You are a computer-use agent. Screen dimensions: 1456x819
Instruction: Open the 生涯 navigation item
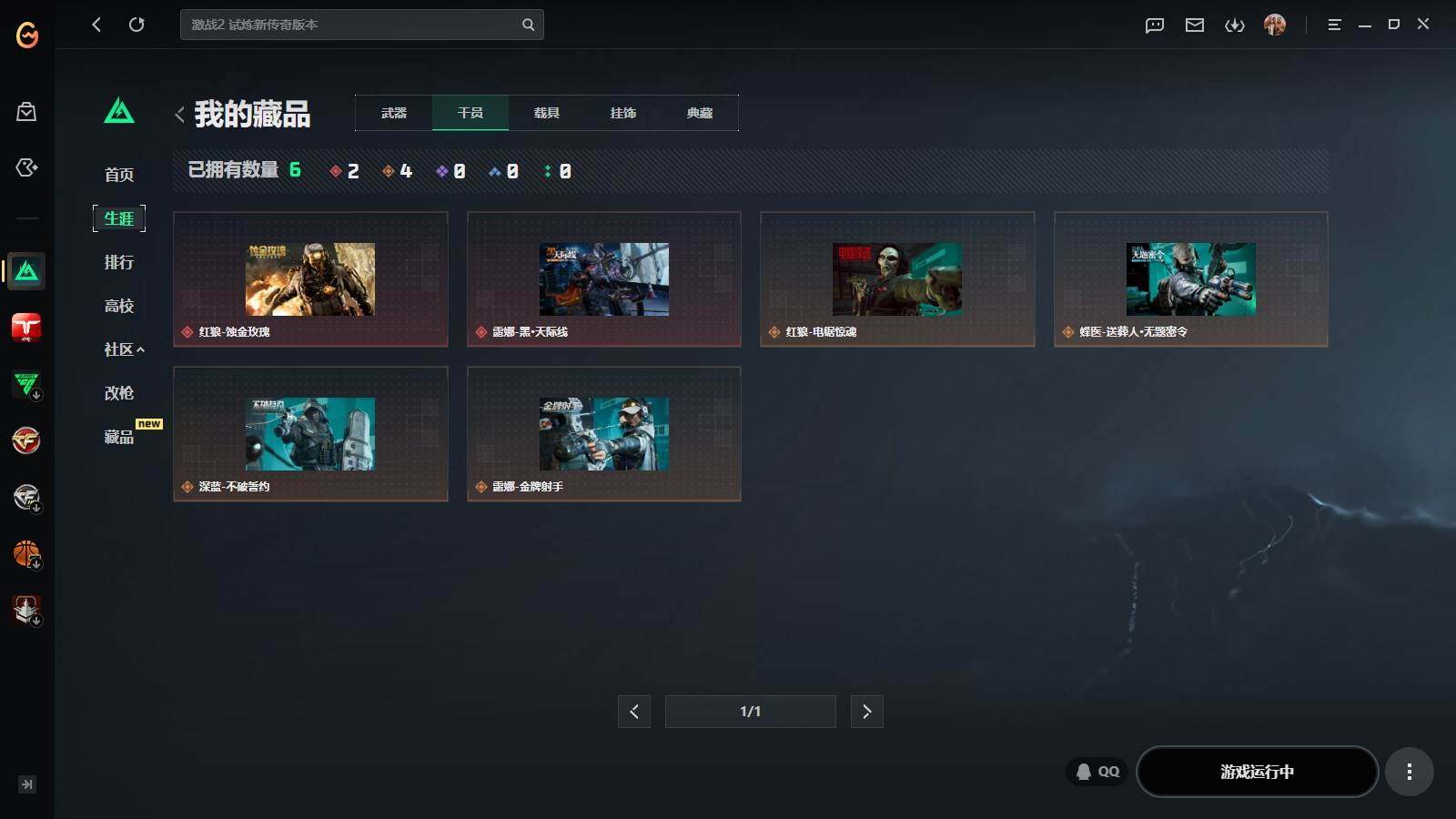(x=119, y=218)
